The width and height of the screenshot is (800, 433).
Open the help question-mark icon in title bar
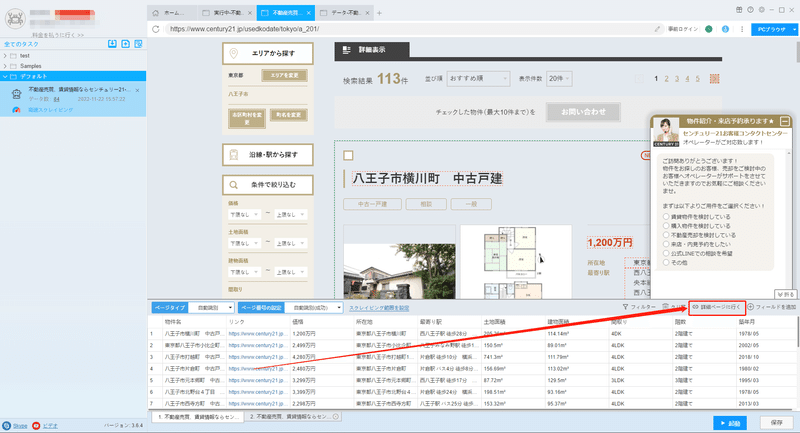751,10
